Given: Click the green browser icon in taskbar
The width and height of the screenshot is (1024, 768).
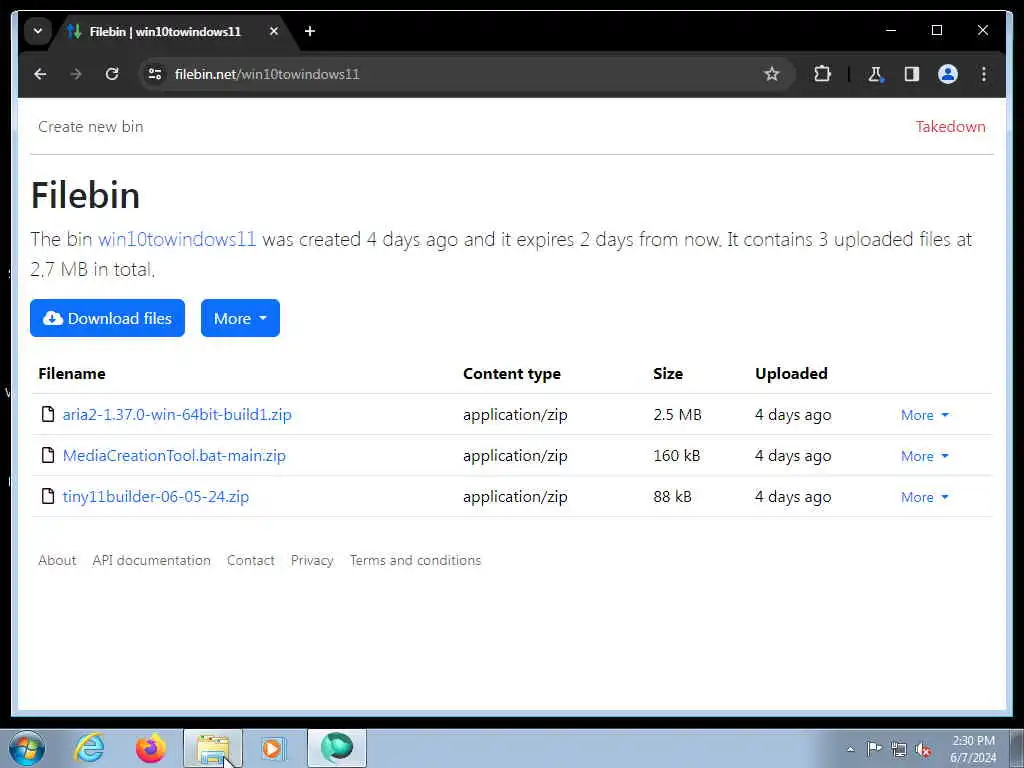Looking at the screenshot, I should point(337,747).
